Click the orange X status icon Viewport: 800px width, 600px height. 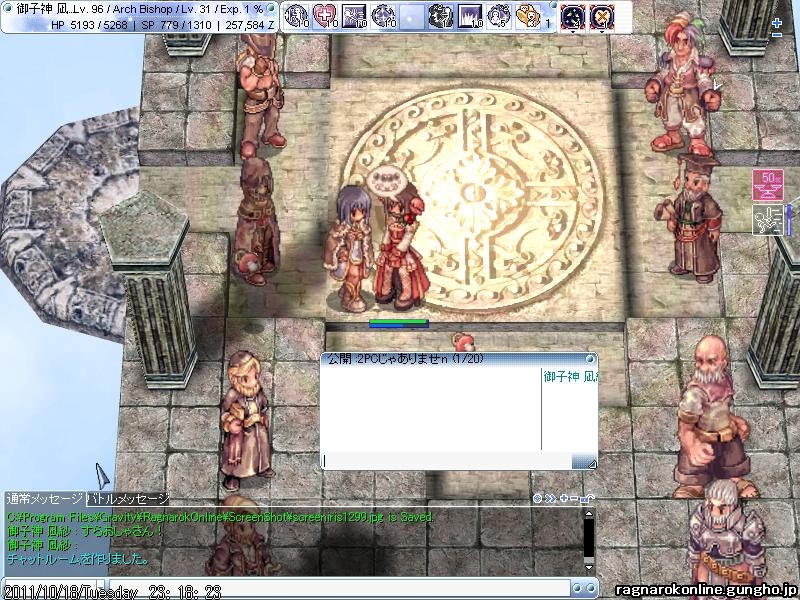602,17
